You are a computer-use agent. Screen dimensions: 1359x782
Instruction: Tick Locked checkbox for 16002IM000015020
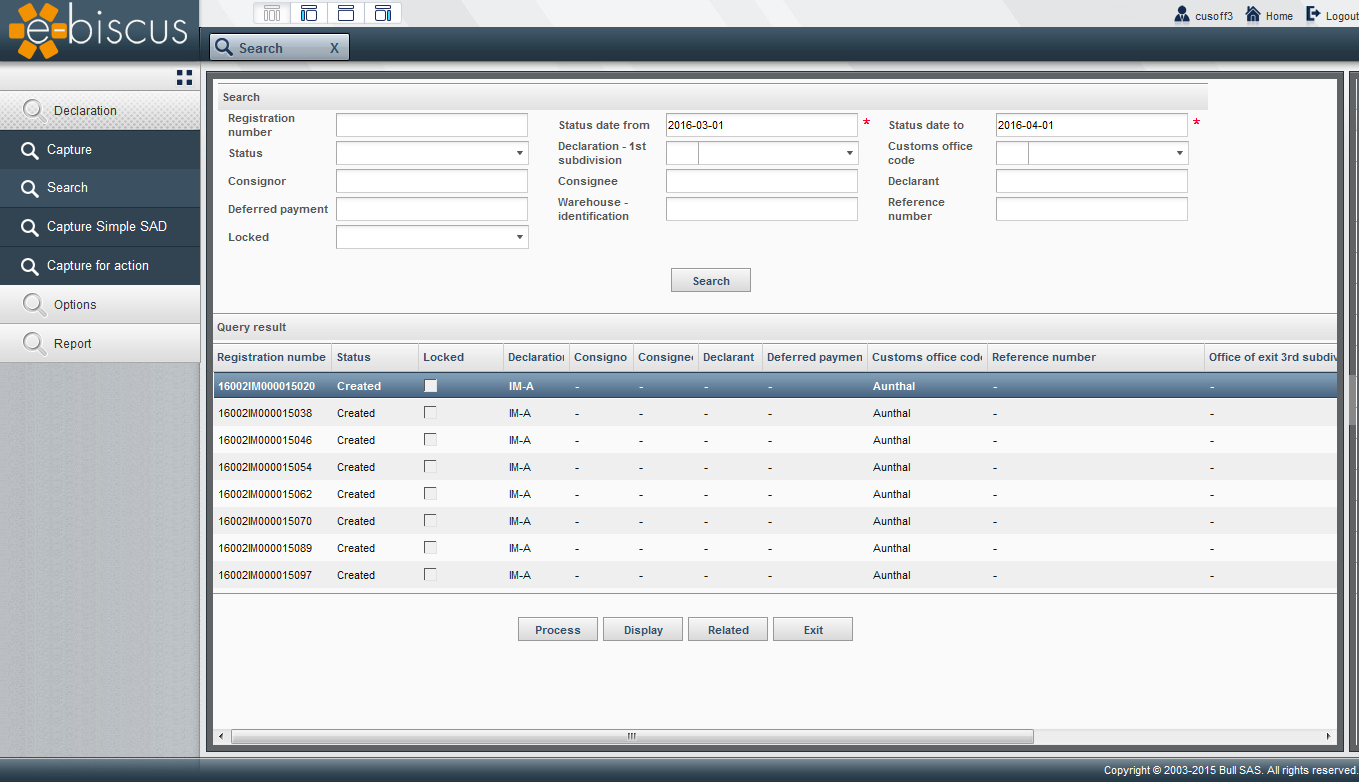(x=431, y=386)
